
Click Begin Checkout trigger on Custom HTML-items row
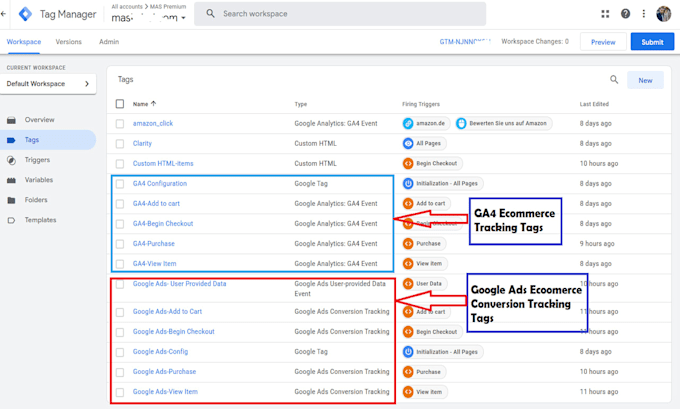(x=432, y=164)
